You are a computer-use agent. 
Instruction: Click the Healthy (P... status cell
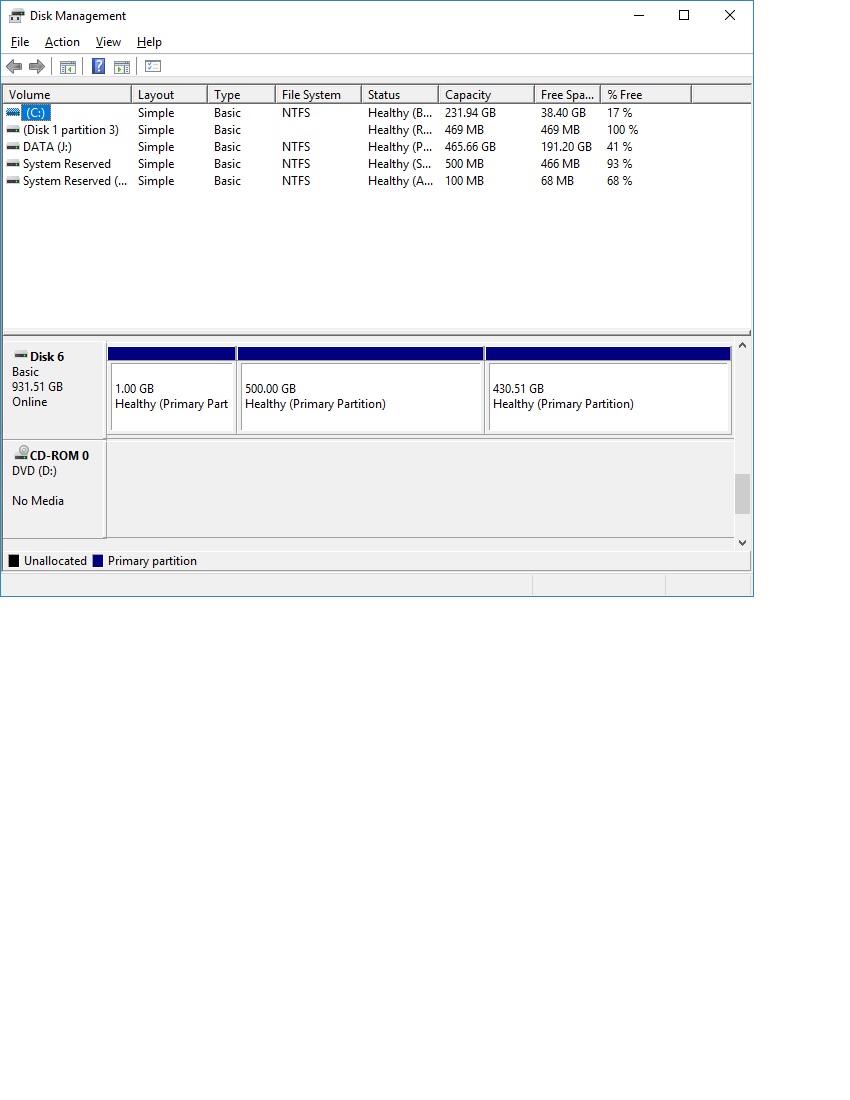400,147
